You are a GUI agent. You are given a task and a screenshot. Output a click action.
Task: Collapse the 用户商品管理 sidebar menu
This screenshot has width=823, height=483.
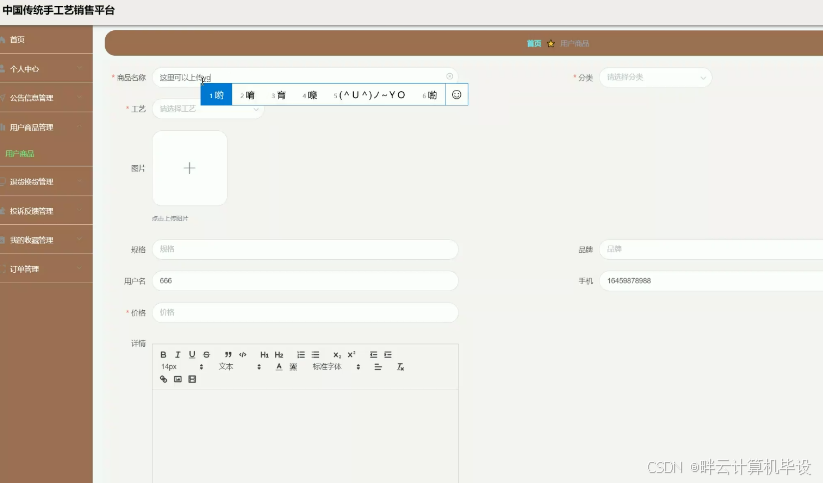point(46,127)
